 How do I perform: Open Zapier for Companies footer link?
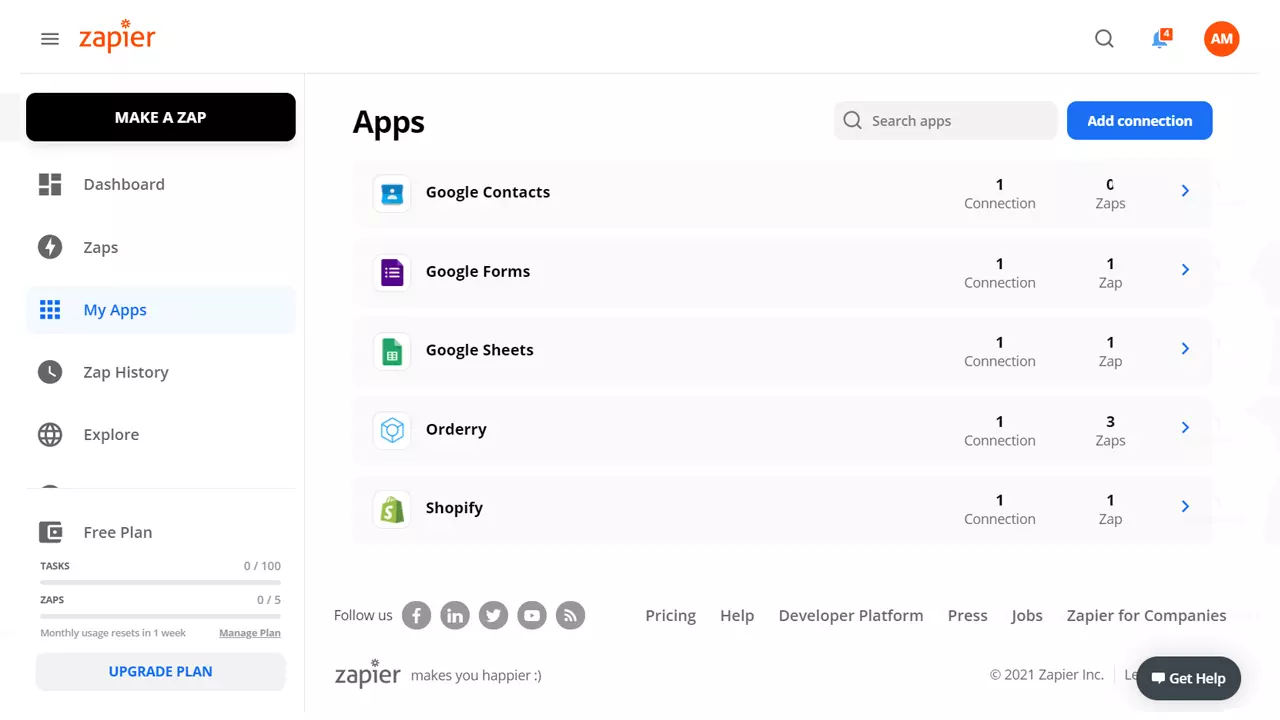pyautogui.click(x=1146, y=616)
